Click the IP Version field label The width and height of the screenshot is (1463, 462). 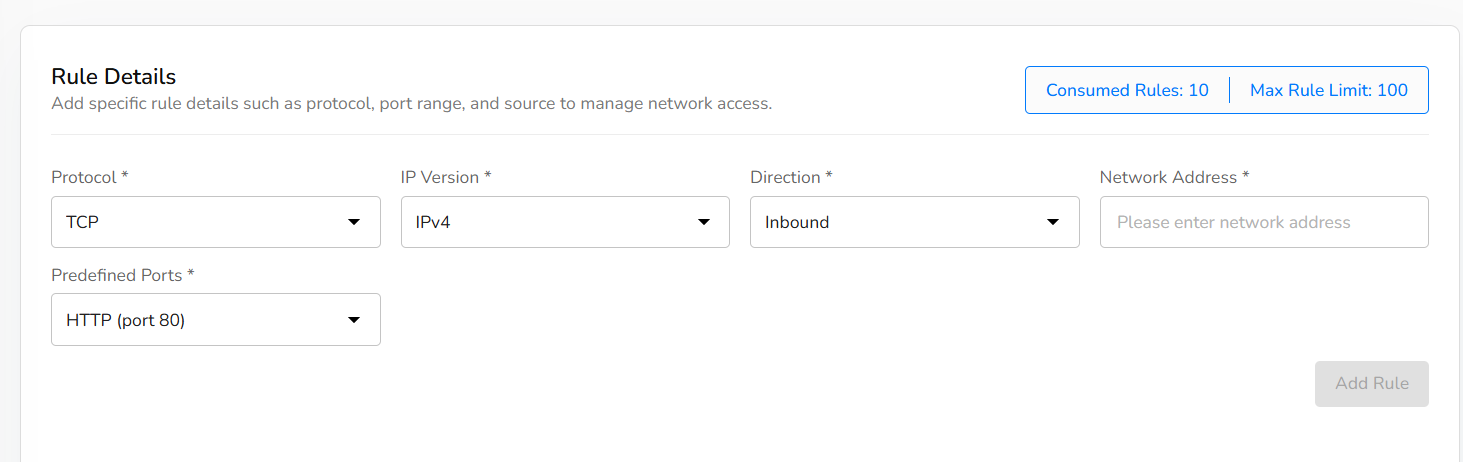click(x=445, y=177)
